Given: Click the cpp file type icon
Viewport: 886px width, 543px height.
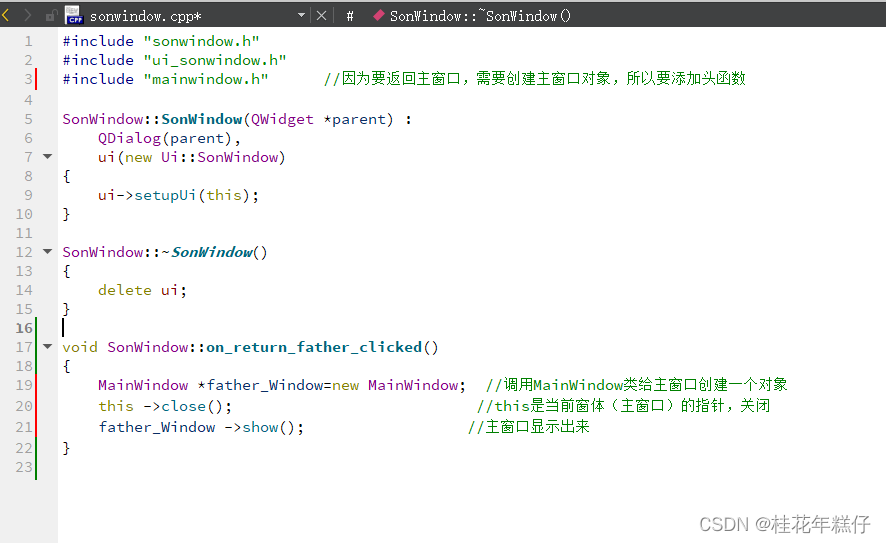Looking at the screenshot, I should (x=74, y=15).
